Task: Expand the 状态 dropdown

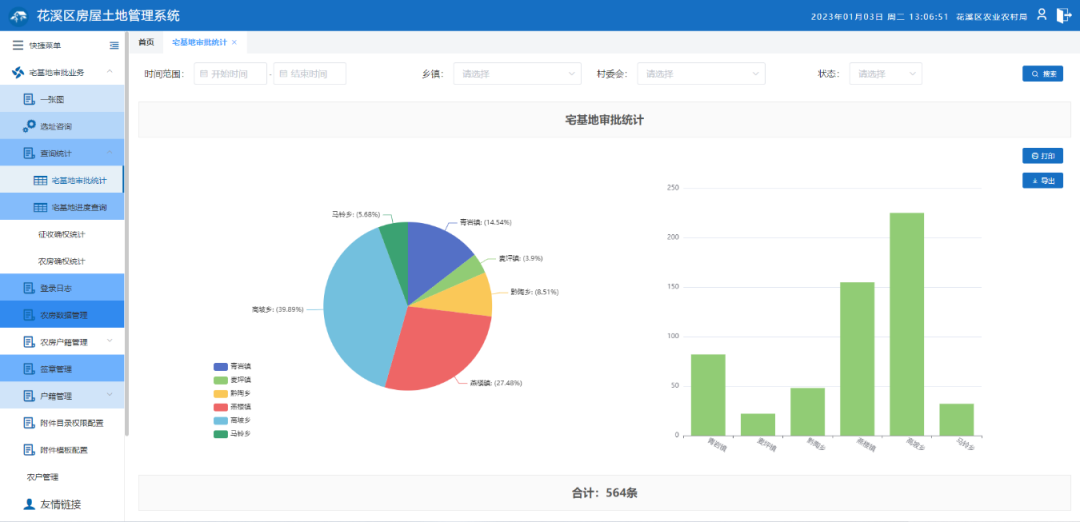Action: coord(885,74)
